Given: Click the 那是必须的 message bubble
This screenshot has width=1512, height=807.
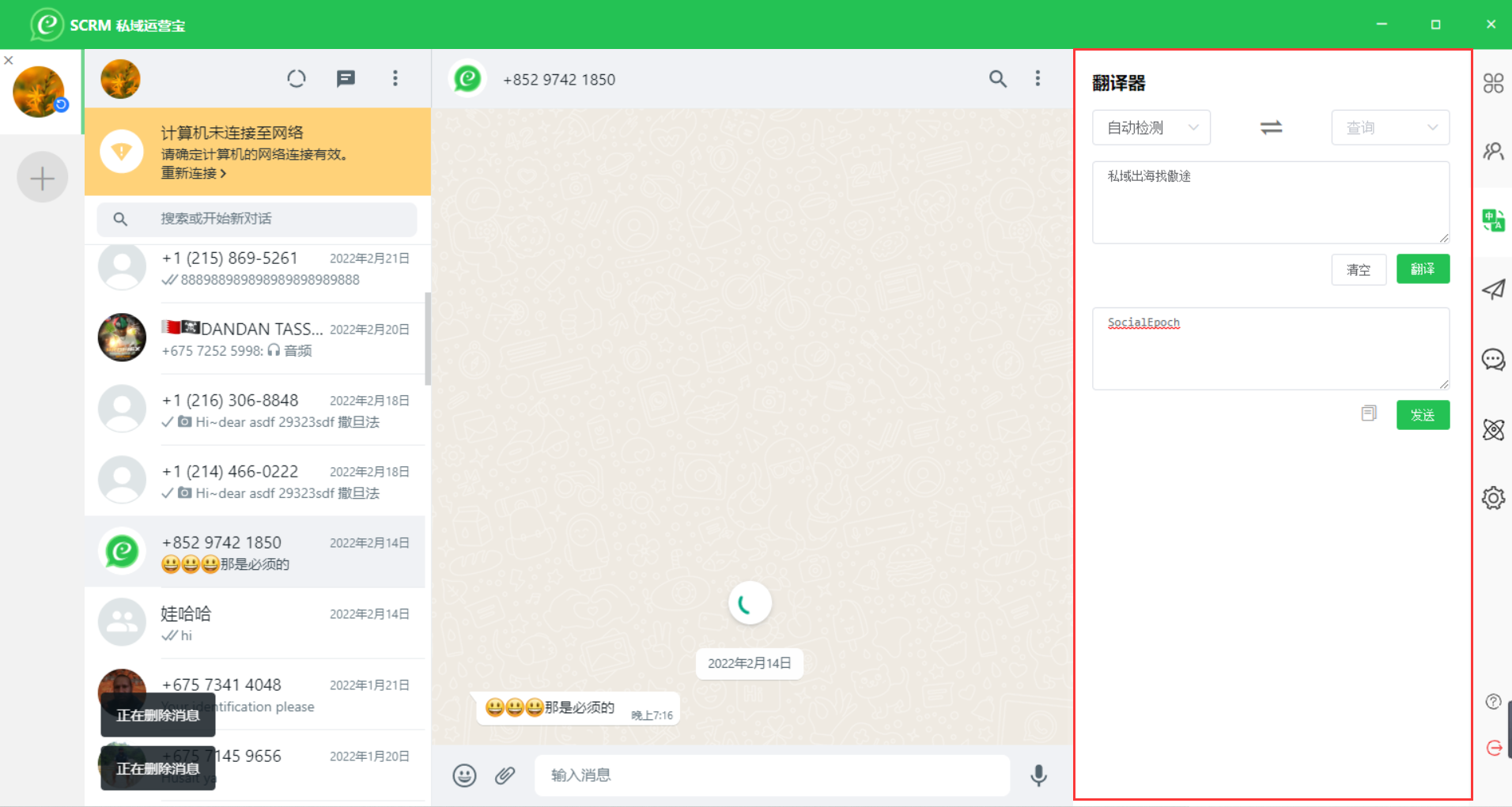Looking at the screenshot, I should [x=576, y=708].
